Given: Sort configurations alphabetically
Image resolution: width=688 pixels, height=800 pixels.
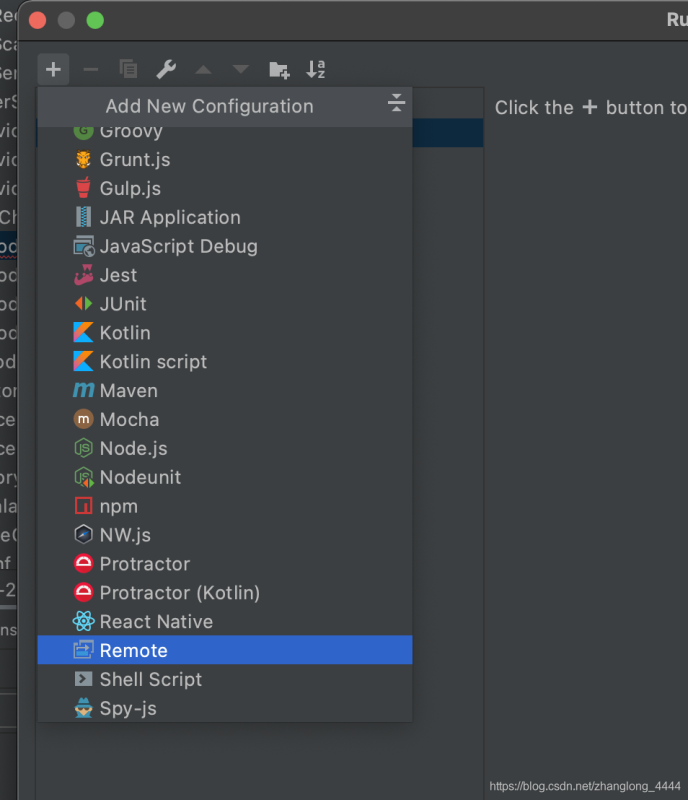Looking at the screenshot, I should [317, 69].
